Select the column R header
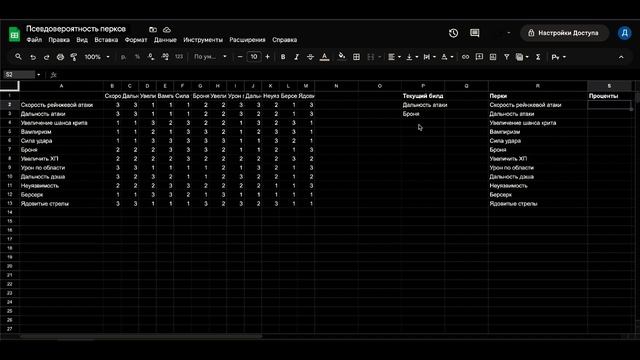This screenshot has height=360, width=640. click(x=538, y=86)
